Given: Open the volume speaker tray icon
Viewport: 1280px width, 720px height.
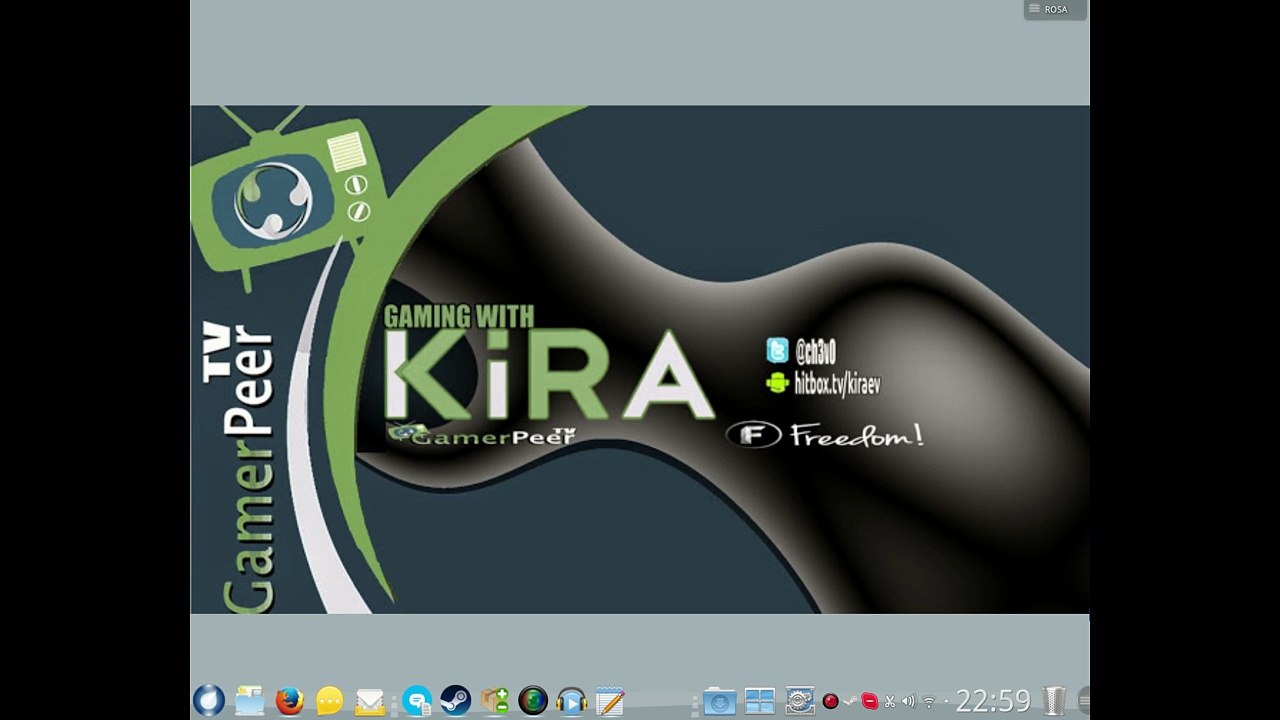Looking at the screenshot, I should point(908,702).
